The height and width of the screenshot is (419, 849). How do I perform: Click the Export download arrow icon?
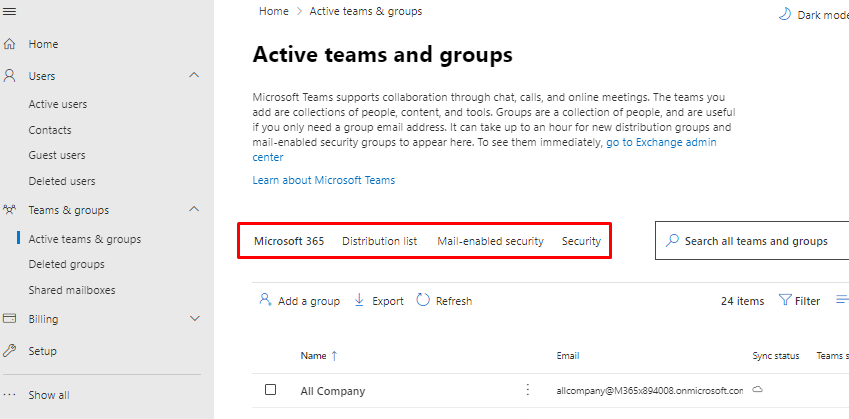click(360, 300)
